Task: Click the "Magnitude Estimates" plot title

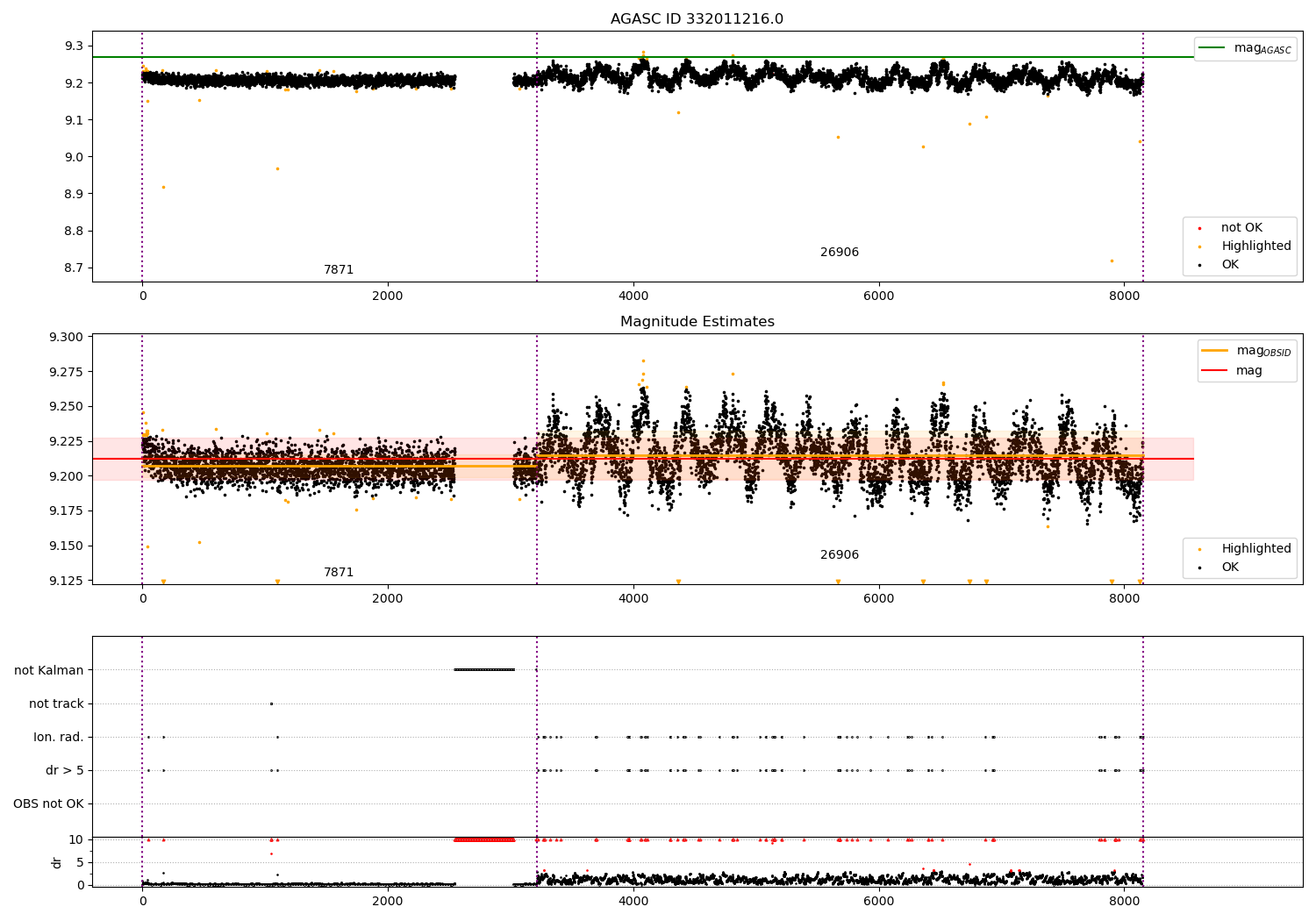Action: 697,322
